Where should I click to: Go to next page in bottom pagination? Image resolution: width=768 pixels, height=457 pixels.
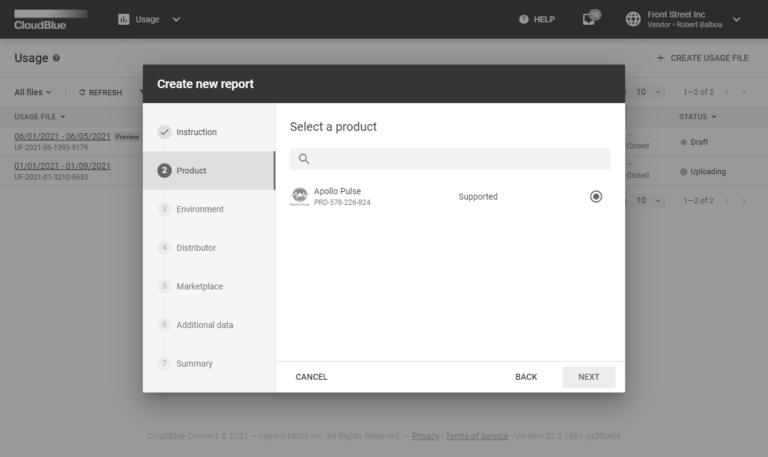pyautogui.click(x=744, y=200)
